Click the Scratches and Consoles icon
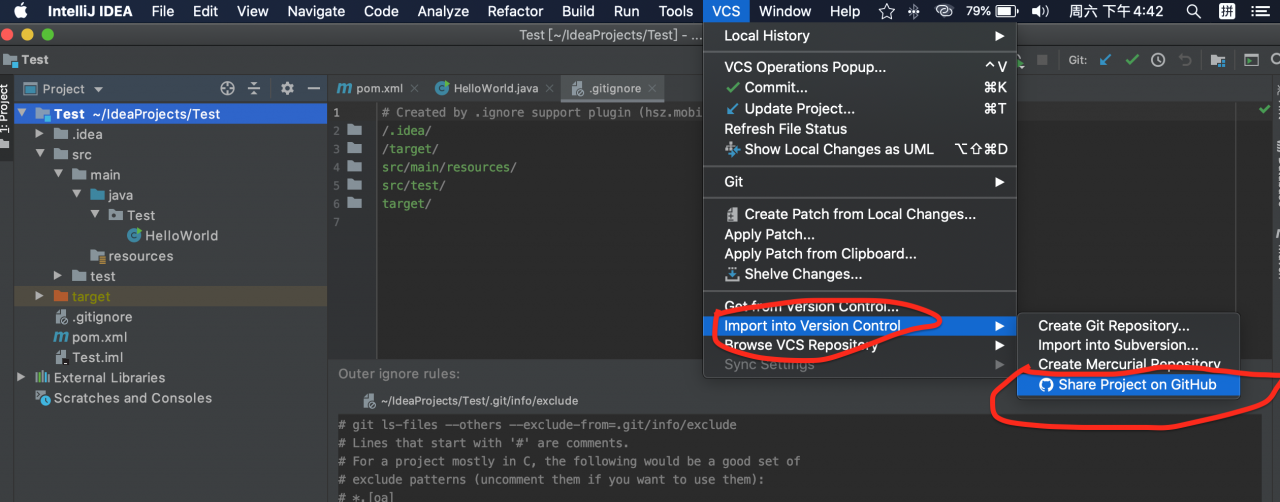This screenshot has width=1280, height=502. coord(42,398)
